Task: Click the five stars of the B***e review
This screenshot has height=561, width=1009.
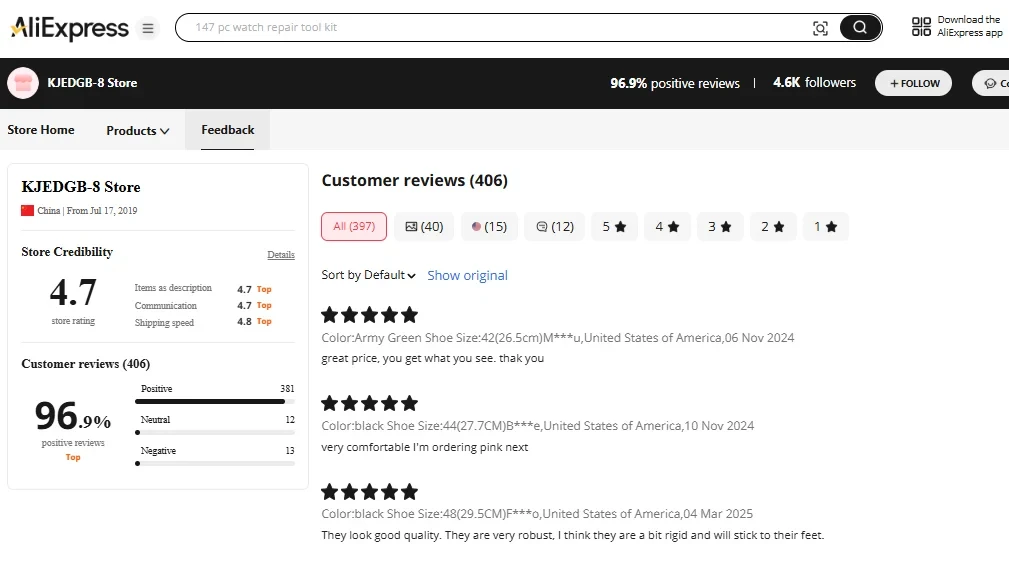Action: [x=369, y=403]
